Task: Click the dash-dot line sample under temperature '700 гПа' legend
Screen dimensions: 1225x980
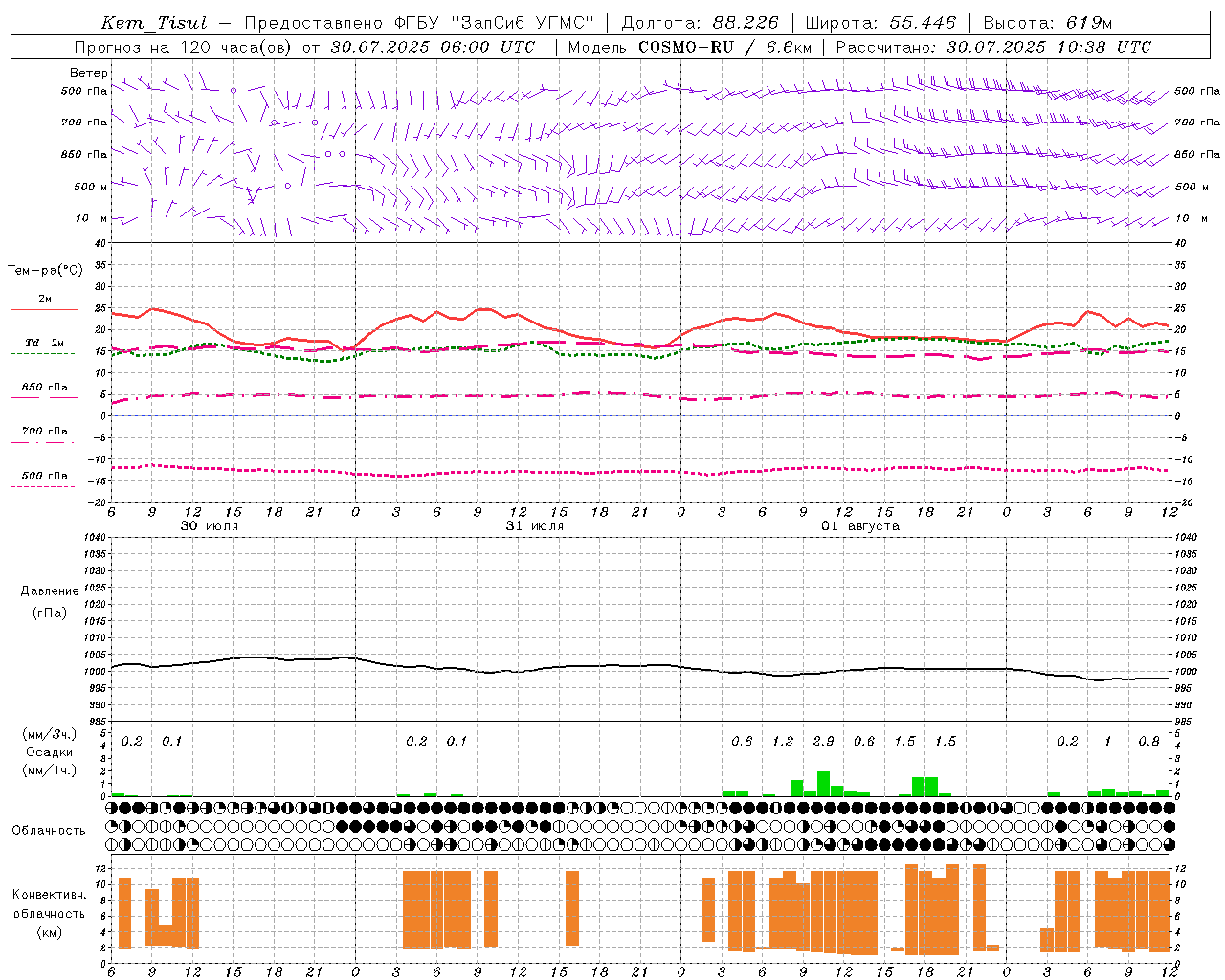Action: (x=43, y=442)
